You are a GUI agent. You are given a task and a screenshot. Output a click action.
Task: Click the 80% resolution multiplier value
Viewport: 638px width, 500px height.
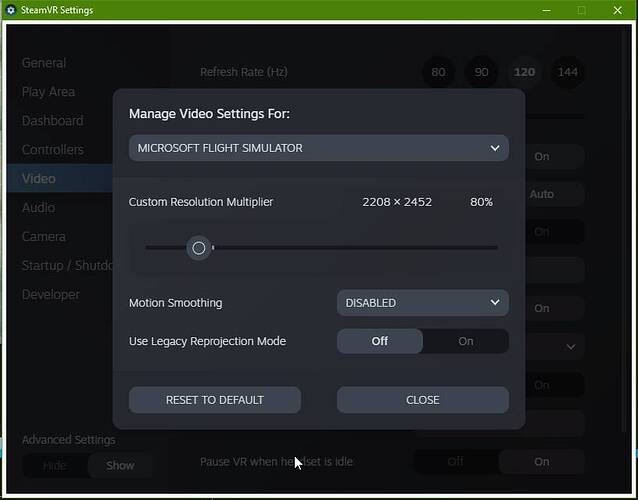click(481, 202)
